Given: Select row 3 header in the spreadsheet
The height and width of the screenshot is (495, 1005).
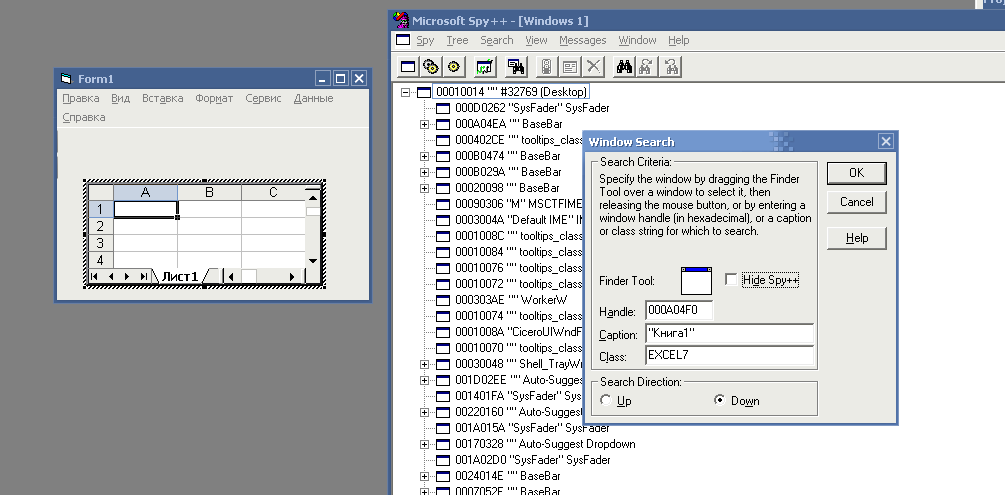Looking at the screenshot, I should click(x=100, y=243).
